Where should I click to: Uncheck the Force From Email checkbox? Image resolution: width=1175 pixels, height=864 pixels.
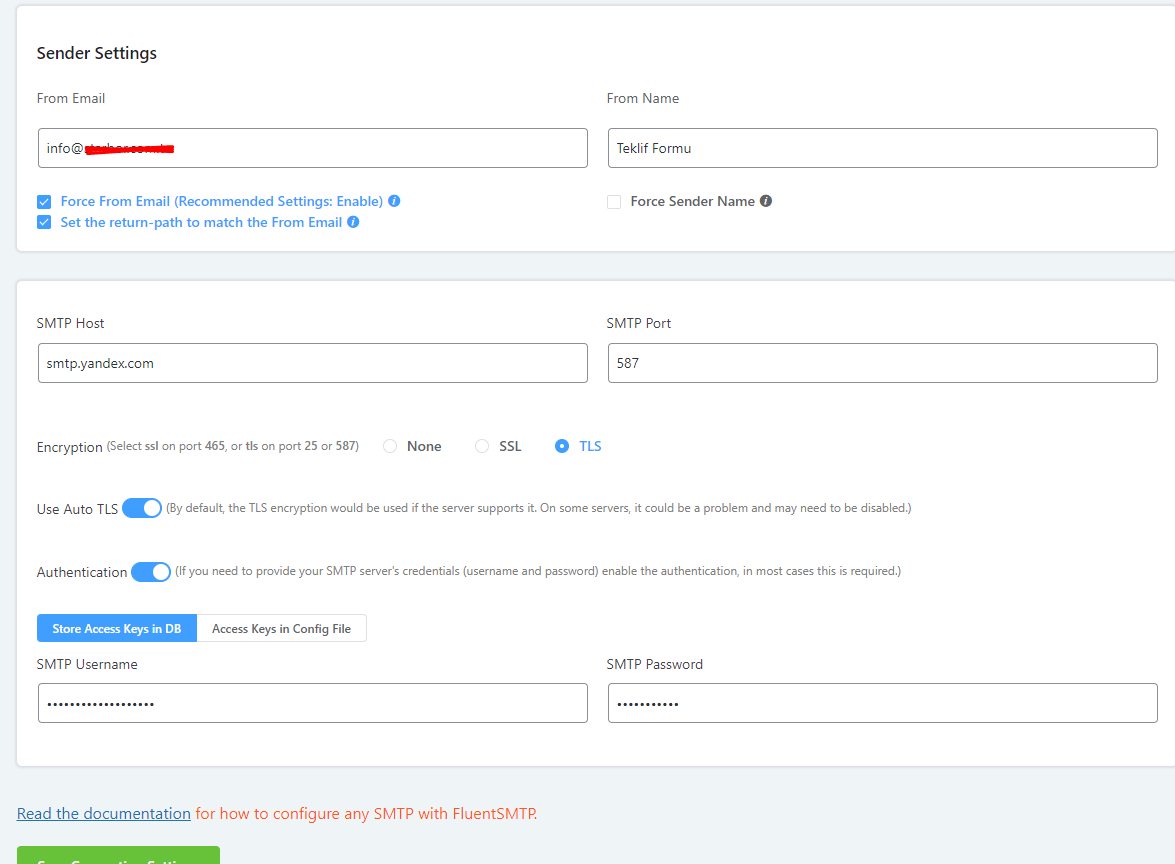tap(44, 202)
